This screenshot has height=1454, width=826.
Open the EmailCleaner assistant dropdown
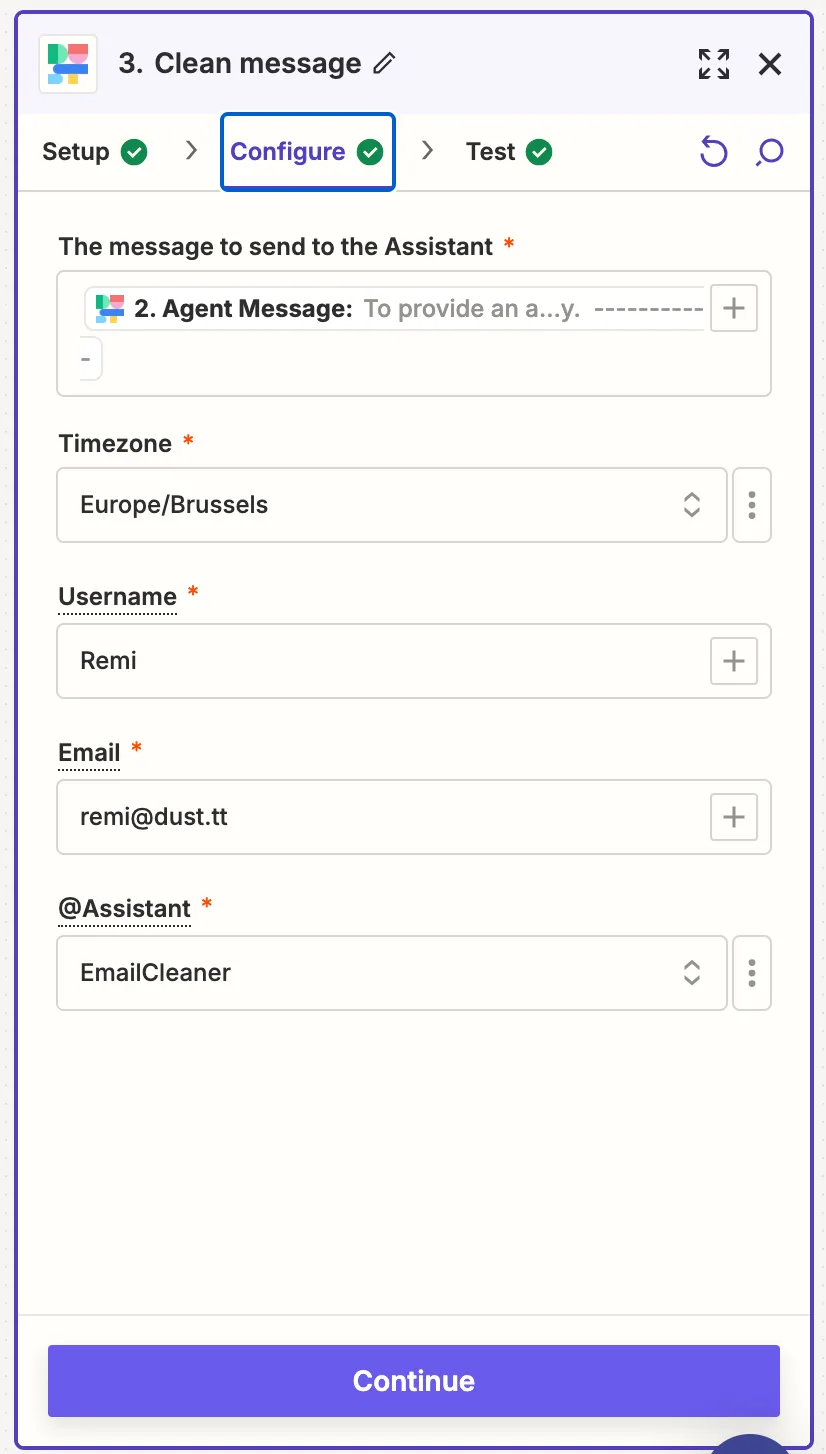pos(392,973)
